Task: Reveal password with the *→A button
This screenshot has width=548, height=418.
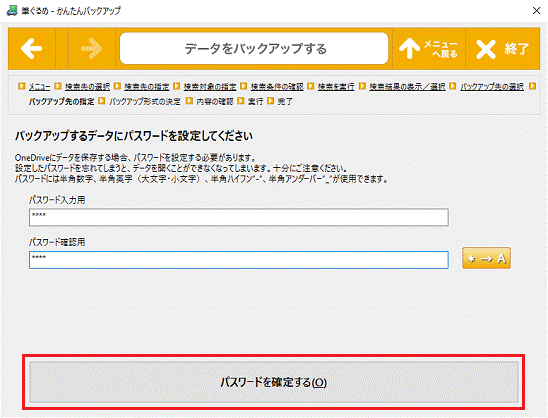Action: [x=486, y=258]
